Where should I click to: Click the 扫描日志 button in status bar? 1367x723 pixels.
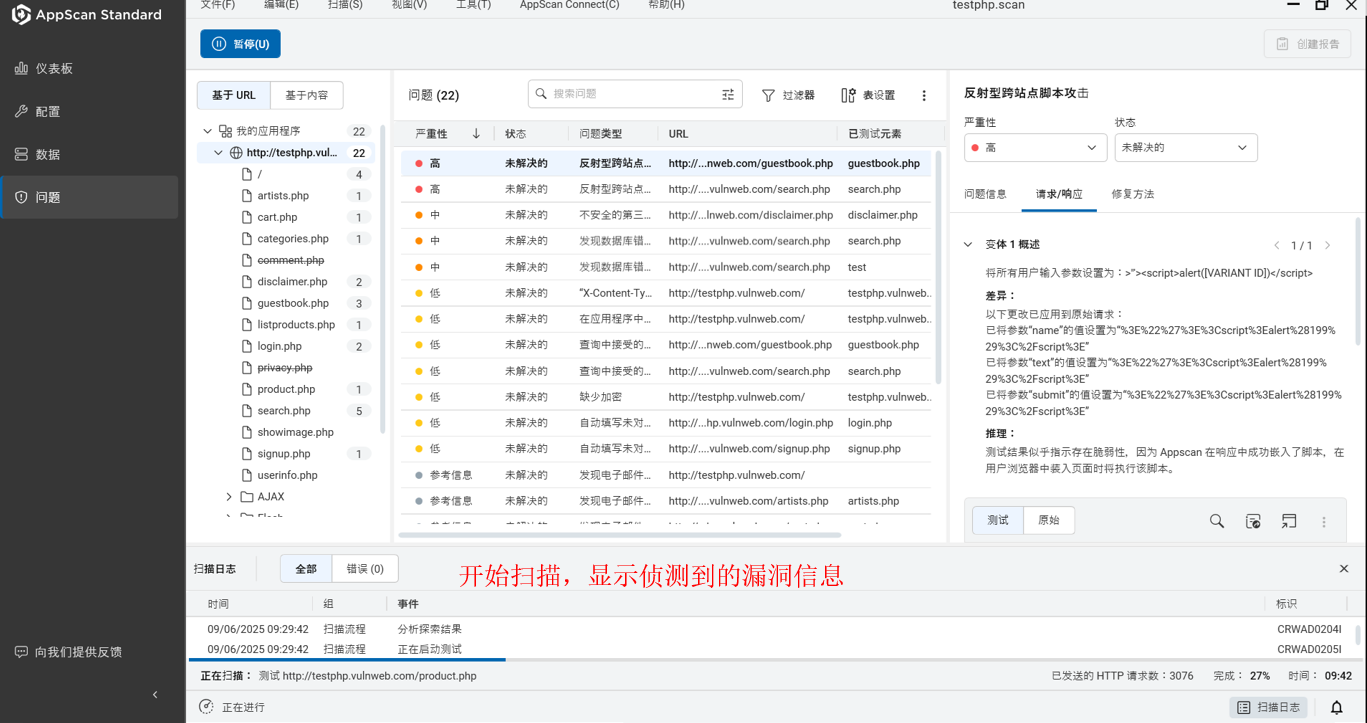click(1270, 707)
